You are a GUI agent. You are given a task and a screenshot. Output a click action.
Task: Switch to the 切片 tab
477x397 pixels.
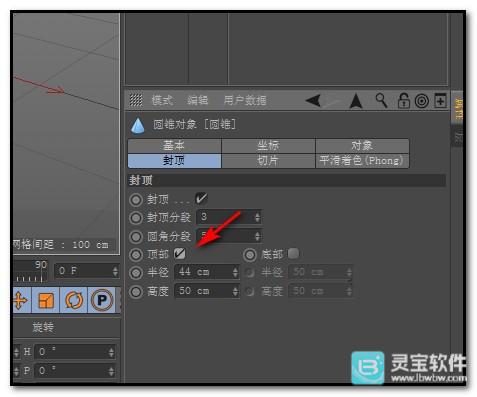[x=268, y=161]
